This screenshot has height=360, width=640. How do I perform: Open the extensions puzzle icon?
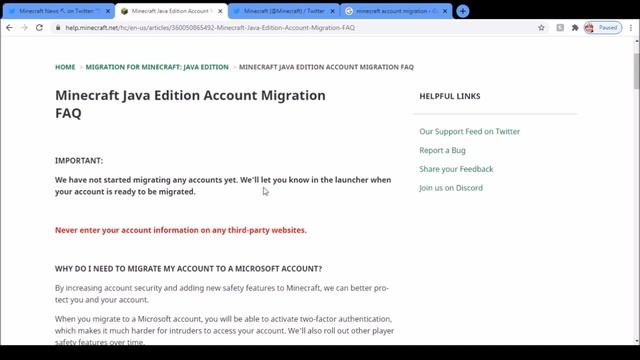(x=575, y=28)
